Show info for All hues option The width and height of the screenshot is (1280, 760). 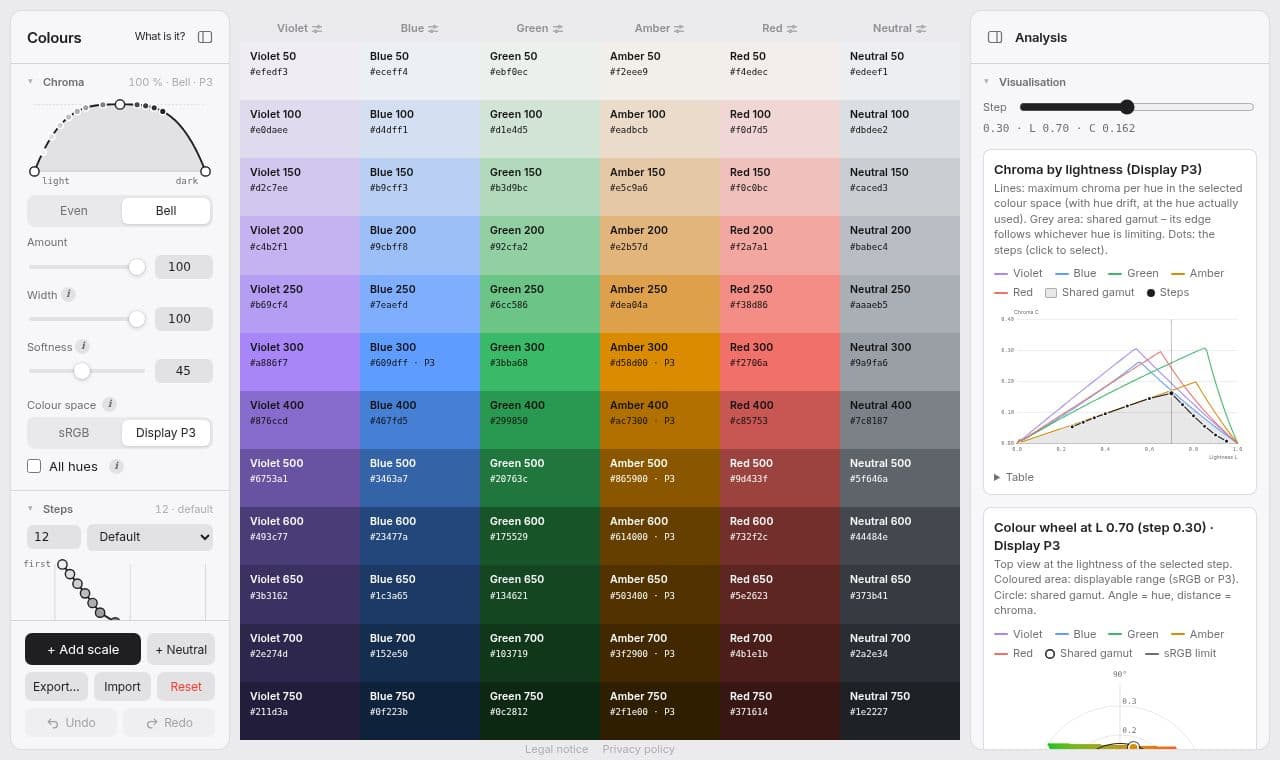click(x=116, y=466)
